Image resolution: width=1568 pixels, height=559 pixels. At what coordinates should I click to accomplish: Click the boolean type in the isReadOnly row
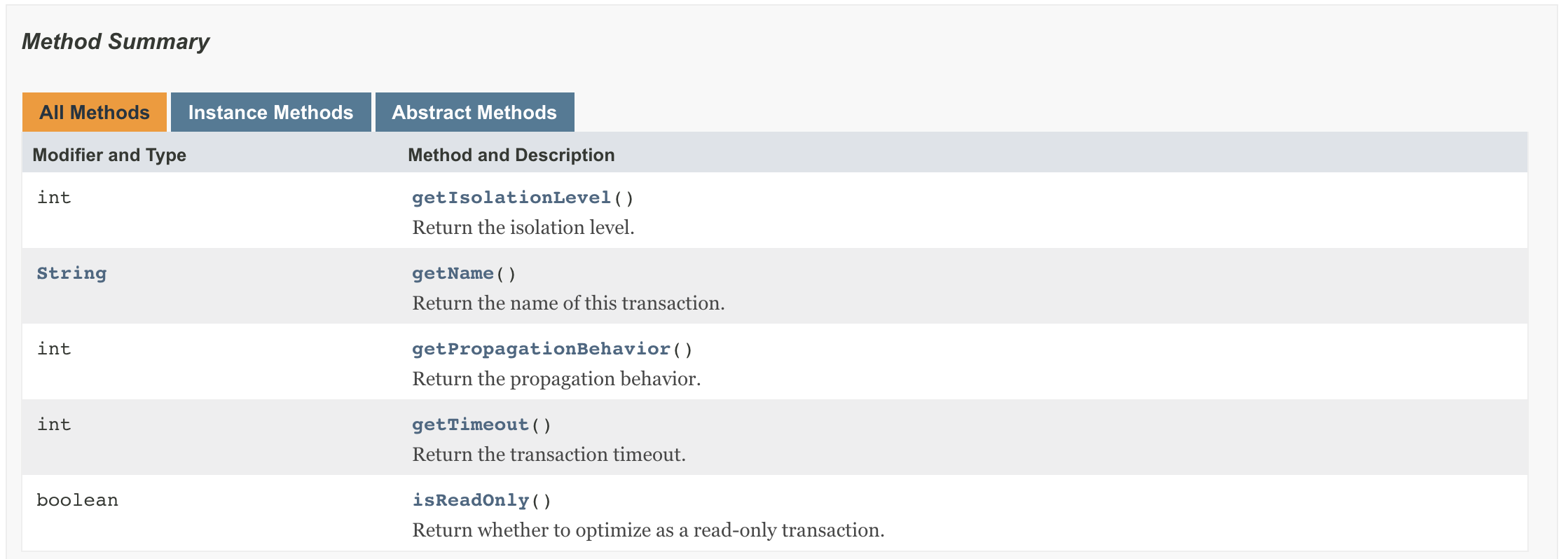tap(77, 500)
